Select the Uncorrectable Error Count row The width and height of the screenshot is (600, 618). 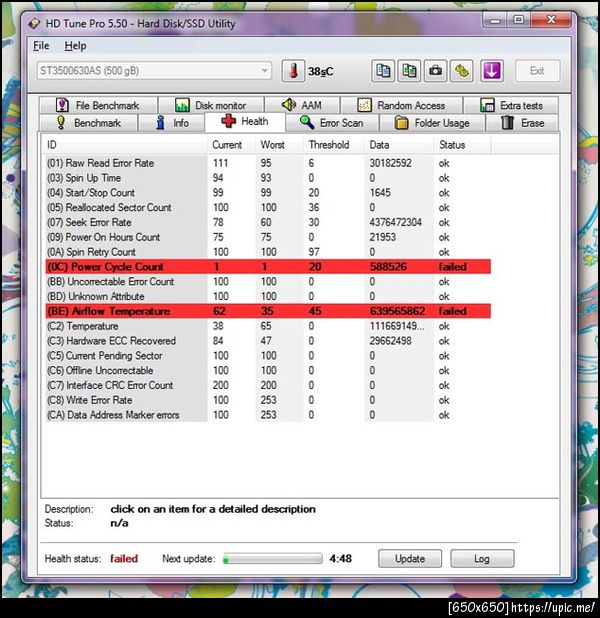(x=268, y=282)
